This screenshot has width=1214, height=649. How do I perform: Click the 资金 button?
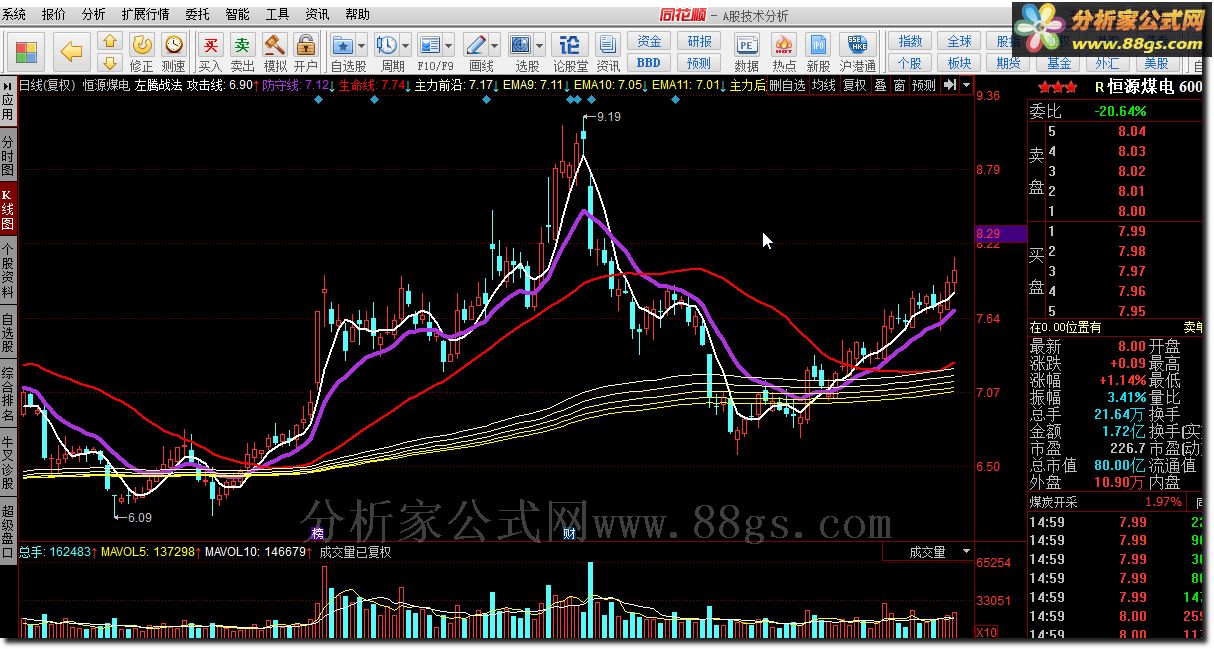click(x=649, y=41)
